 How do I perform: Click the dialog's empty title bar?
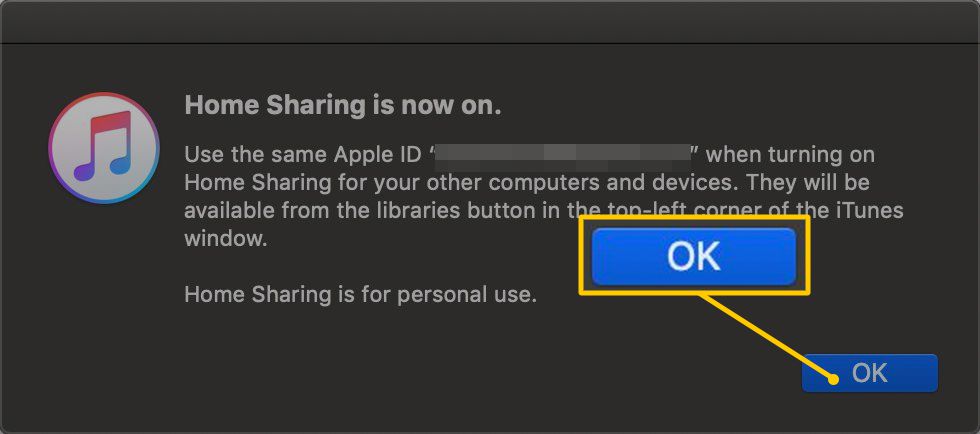[490, 22]
